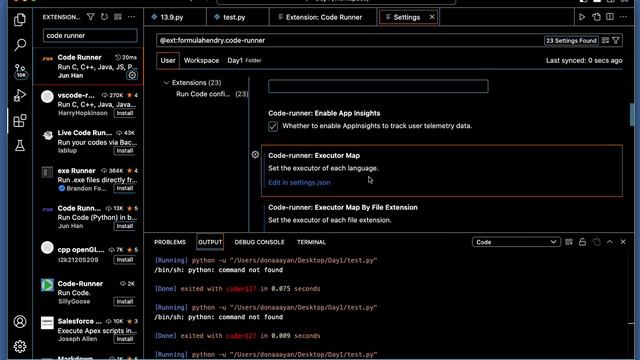
Task: Install the Code-Runner extension by SillyGoose
Action: coord(124,302)
